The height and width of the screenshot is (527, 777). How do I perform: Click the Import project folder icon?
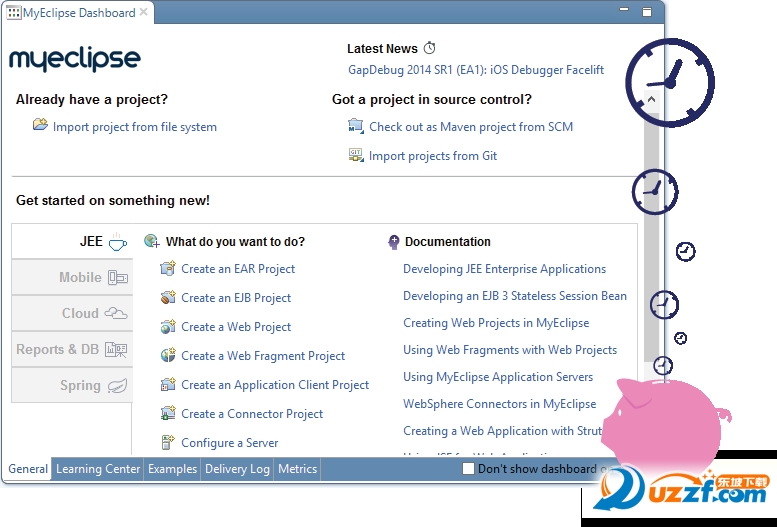pos(40,124)
